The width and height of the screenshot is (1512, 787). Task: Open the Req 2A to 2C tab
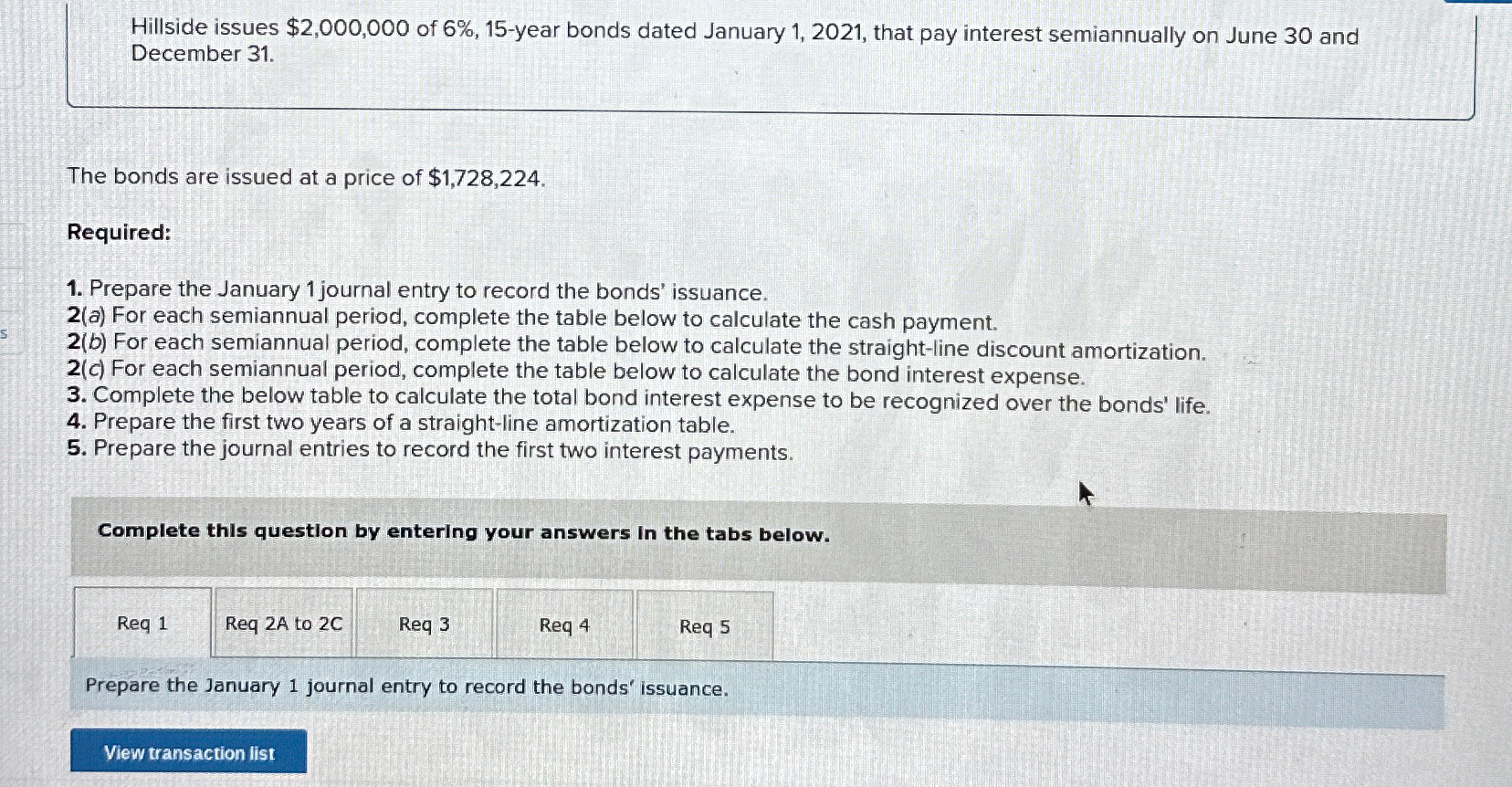click(x=282, y=624)
